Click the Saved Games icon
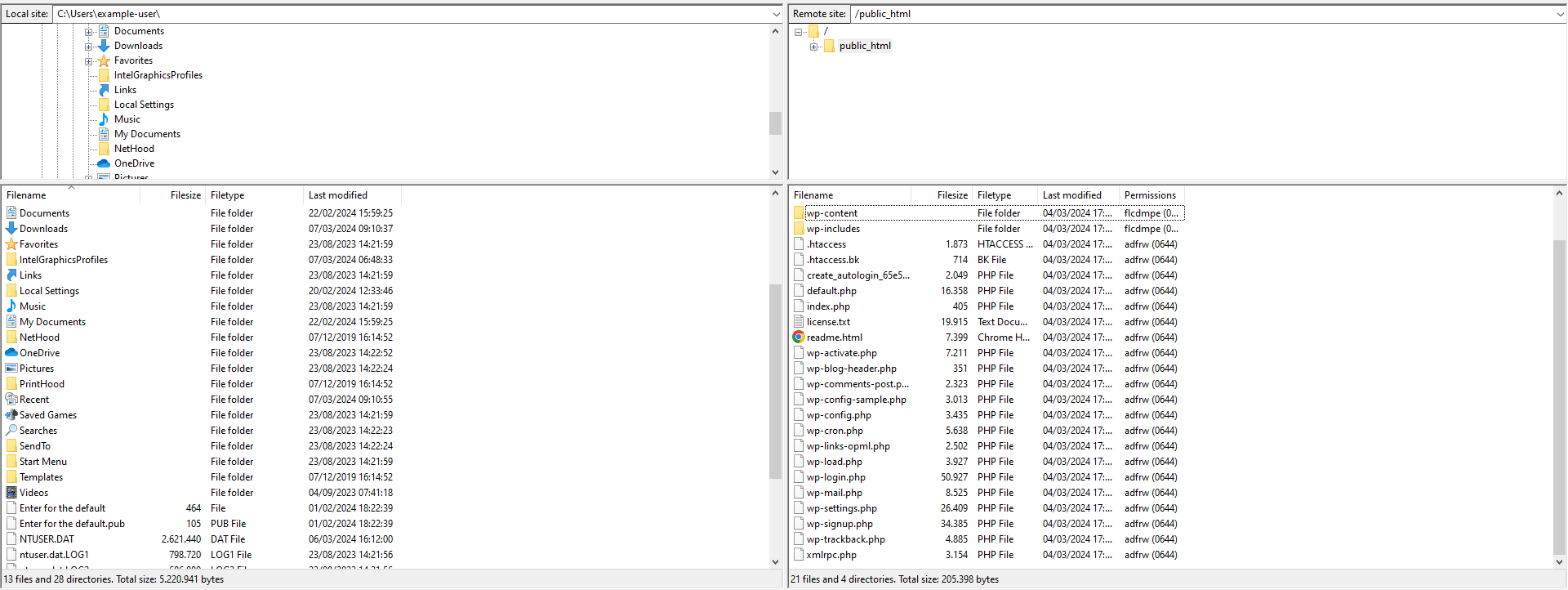This screenshot has height=590, width=1568. click(x=11, y=415)
